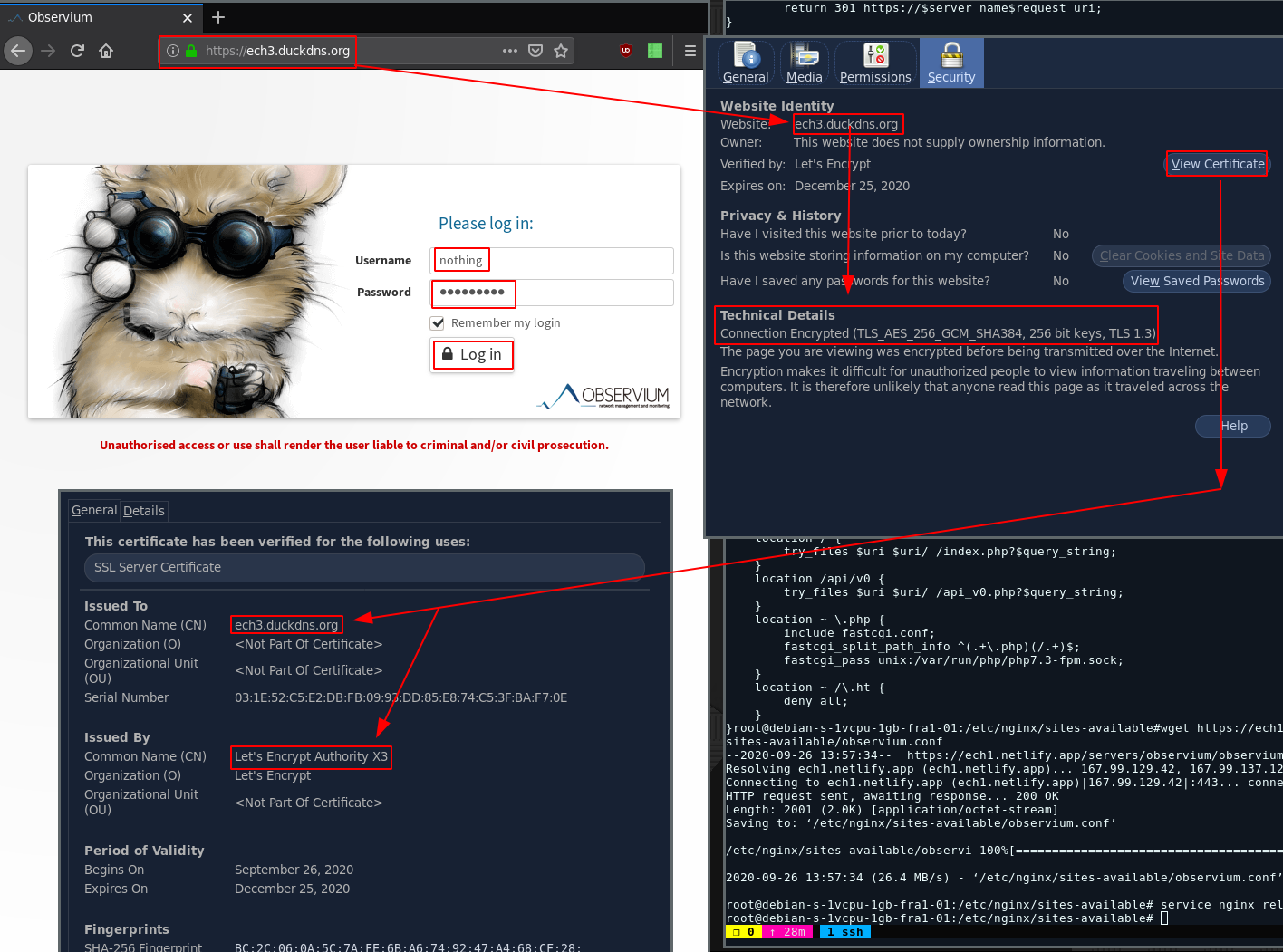Click the Username input field
This screenshot has height=952, width=1283.
pyautogui.click(x=552, y=260)
